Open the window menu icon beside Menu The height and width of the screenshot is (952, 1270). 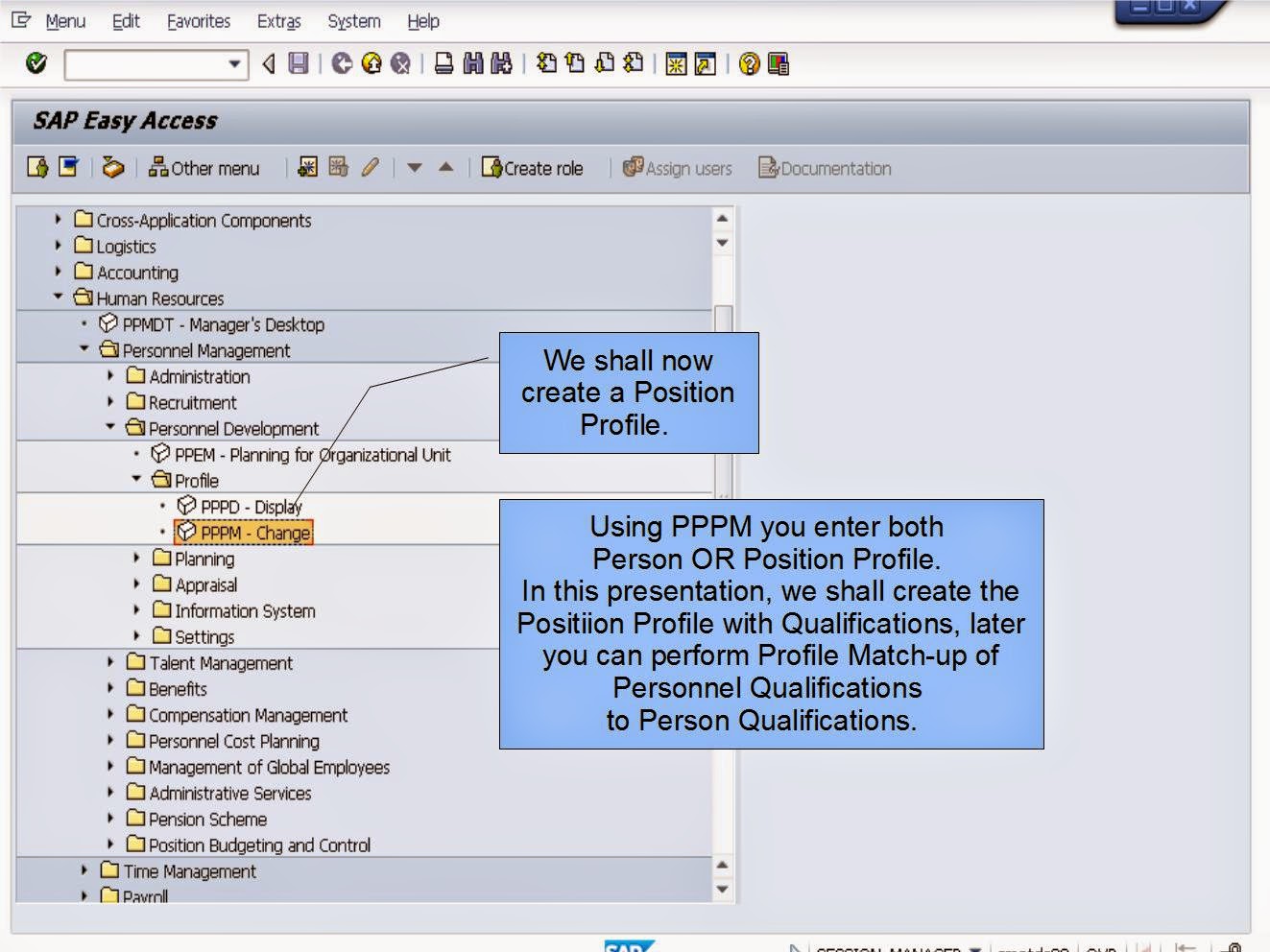pyautogui.click(x=21, y=20)
